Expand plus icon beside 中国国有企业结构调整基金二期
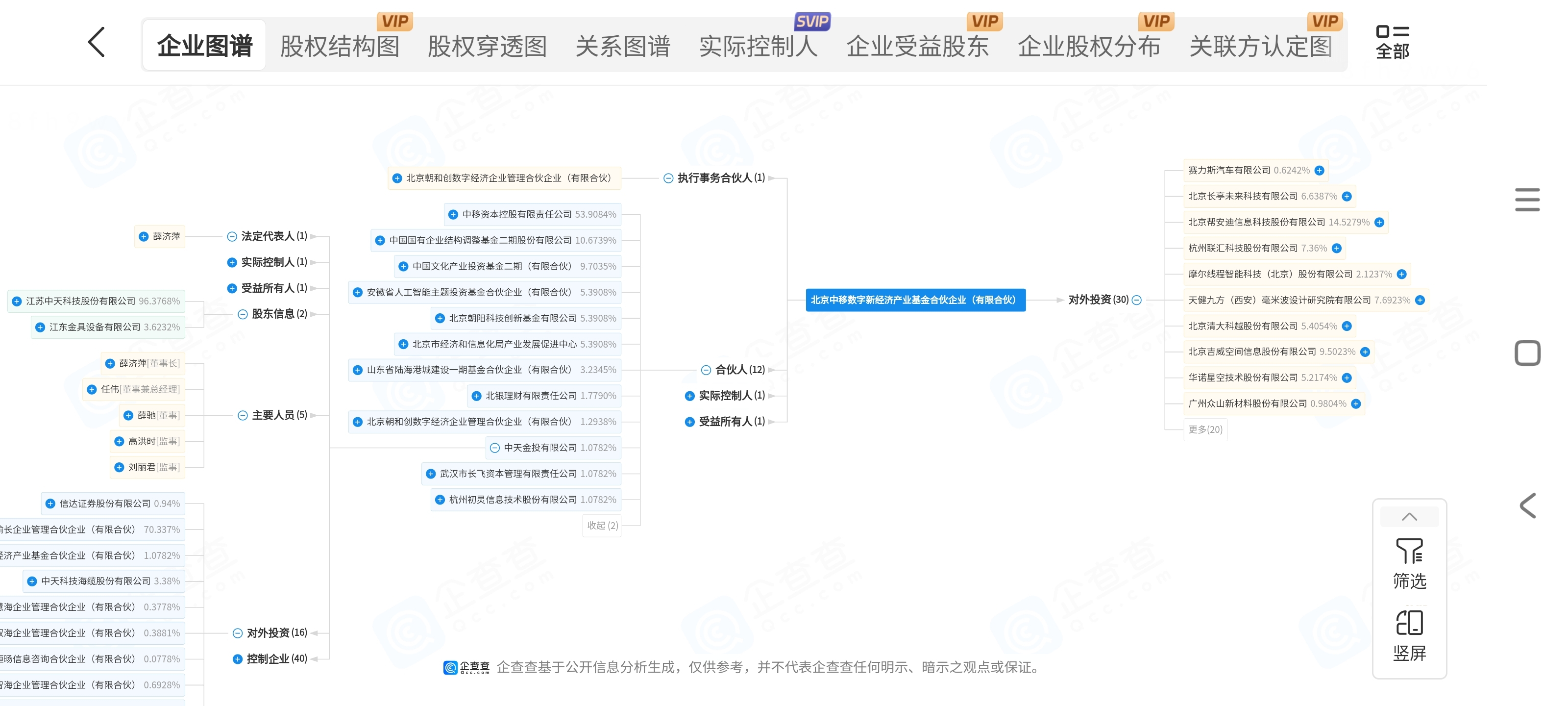The width and height of the screenshot is (1568, 706). 380,241
